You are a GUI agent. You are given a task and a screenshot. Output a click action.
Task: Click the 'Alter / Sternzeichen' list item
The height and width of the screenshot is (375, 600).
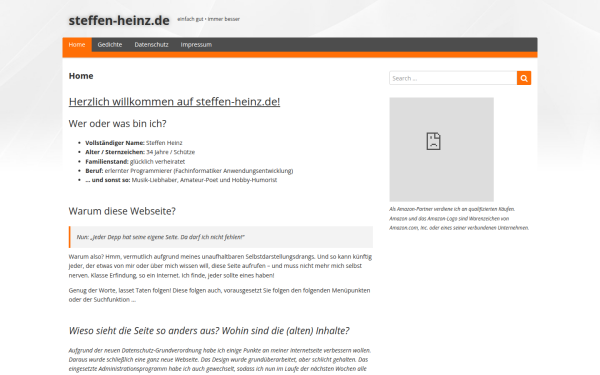[x=140, y=152]
